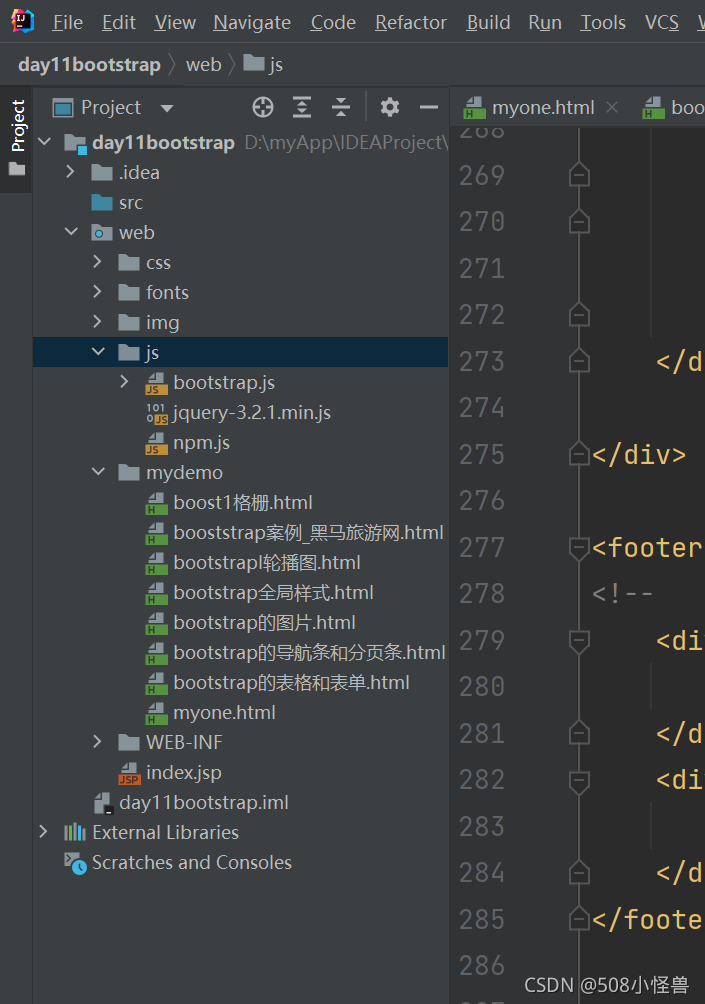
Task: Select the bootstrap.js file icon
Action: 157,383
